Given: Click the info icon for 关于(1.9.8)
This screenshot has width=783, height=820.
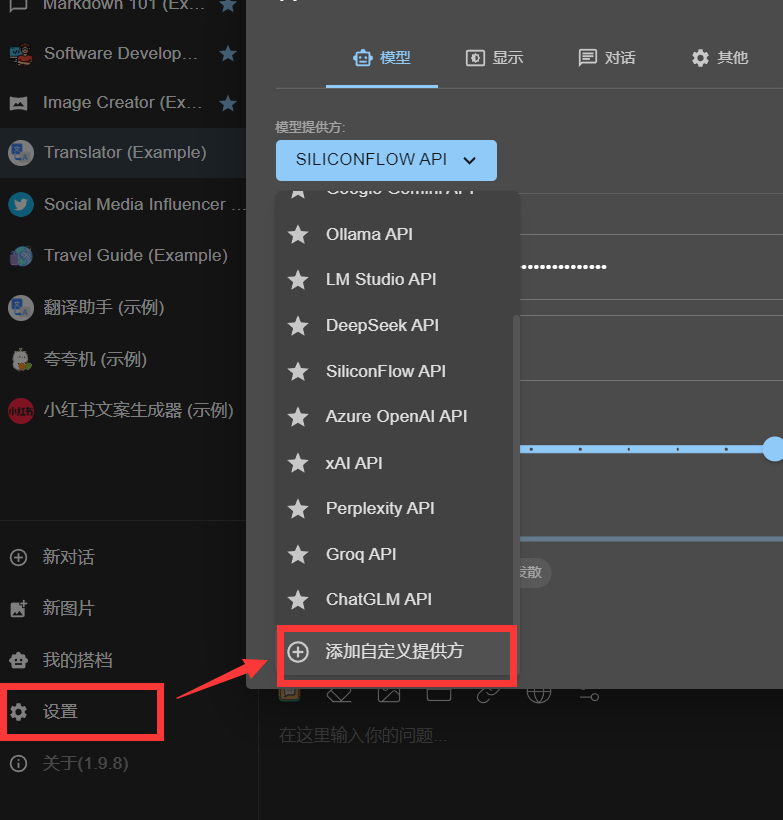Looking at the screenshot, I should pos(18,764).
